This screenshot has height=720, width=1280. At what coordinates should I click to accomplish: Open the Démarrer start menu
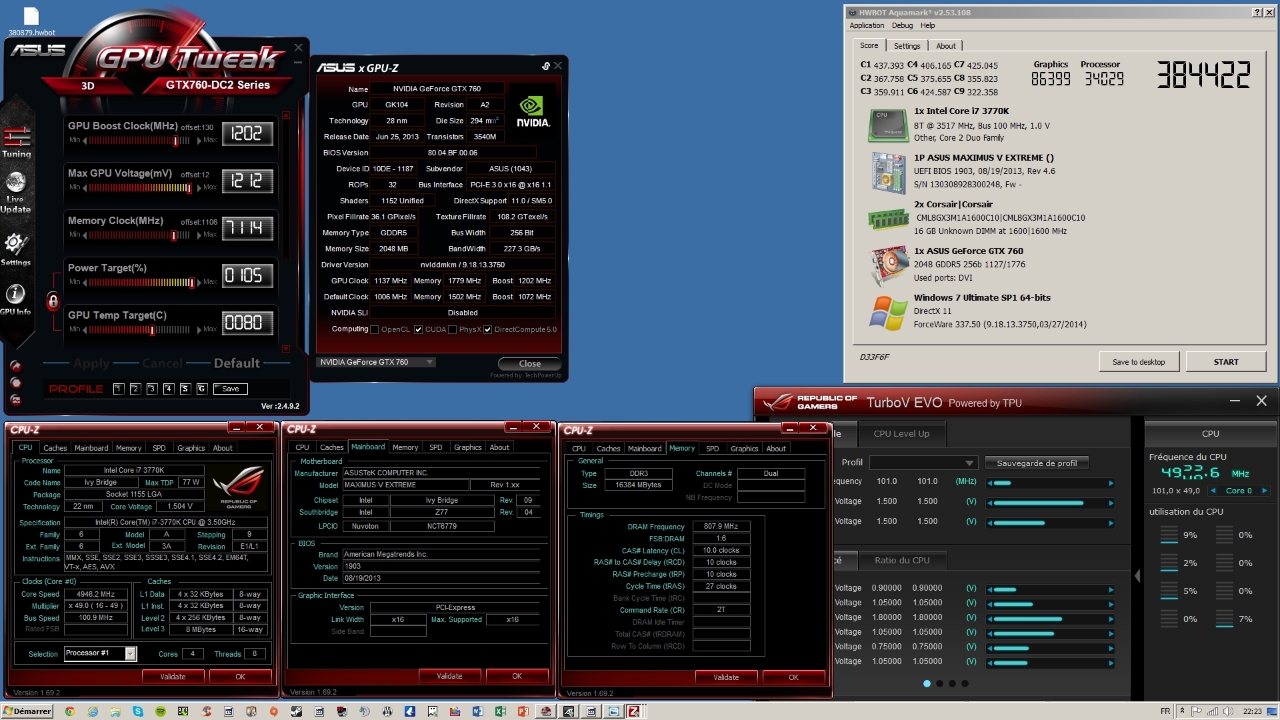(x=27, y=711)
